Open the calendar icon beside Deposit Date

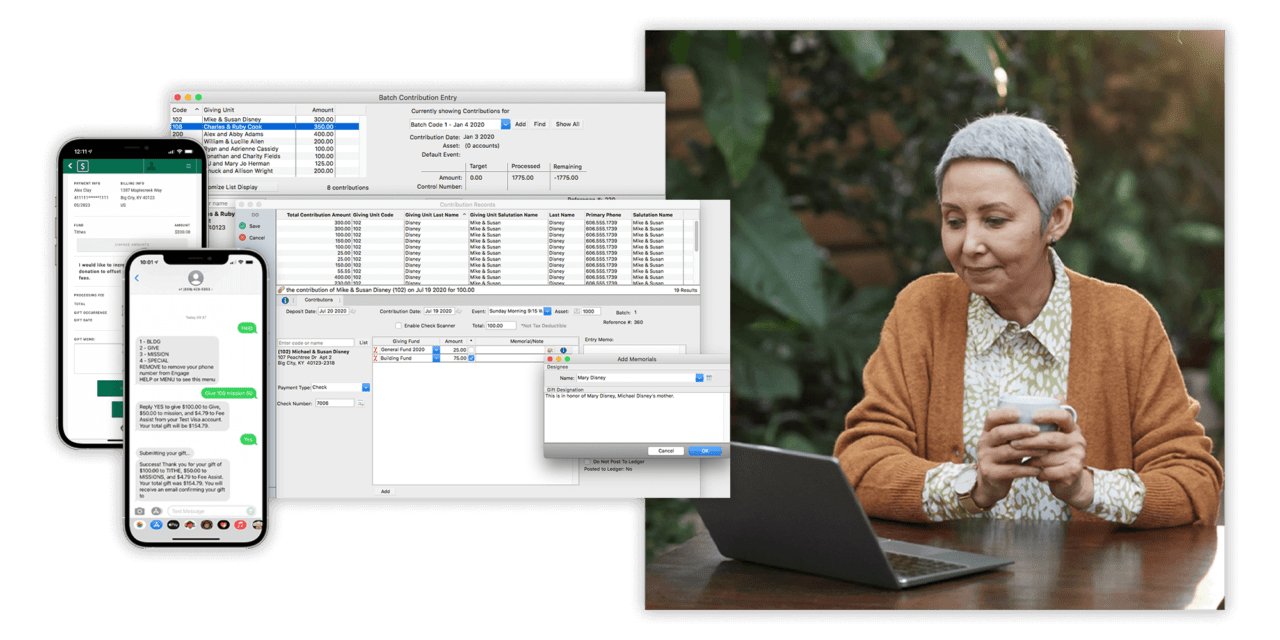[353, 311]
